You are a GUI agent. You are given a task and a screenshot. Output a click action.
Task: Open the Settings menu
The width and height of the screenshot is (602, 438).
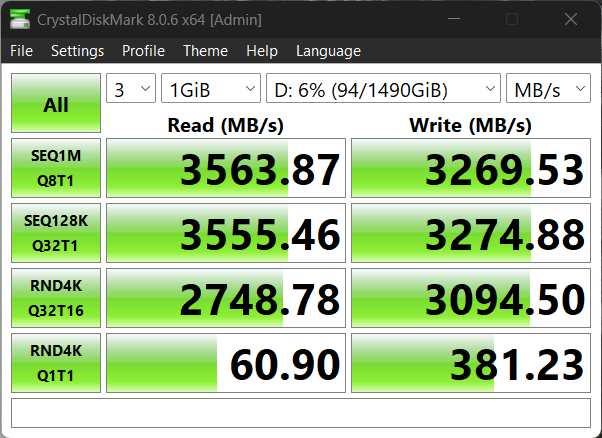coord(78,51)
